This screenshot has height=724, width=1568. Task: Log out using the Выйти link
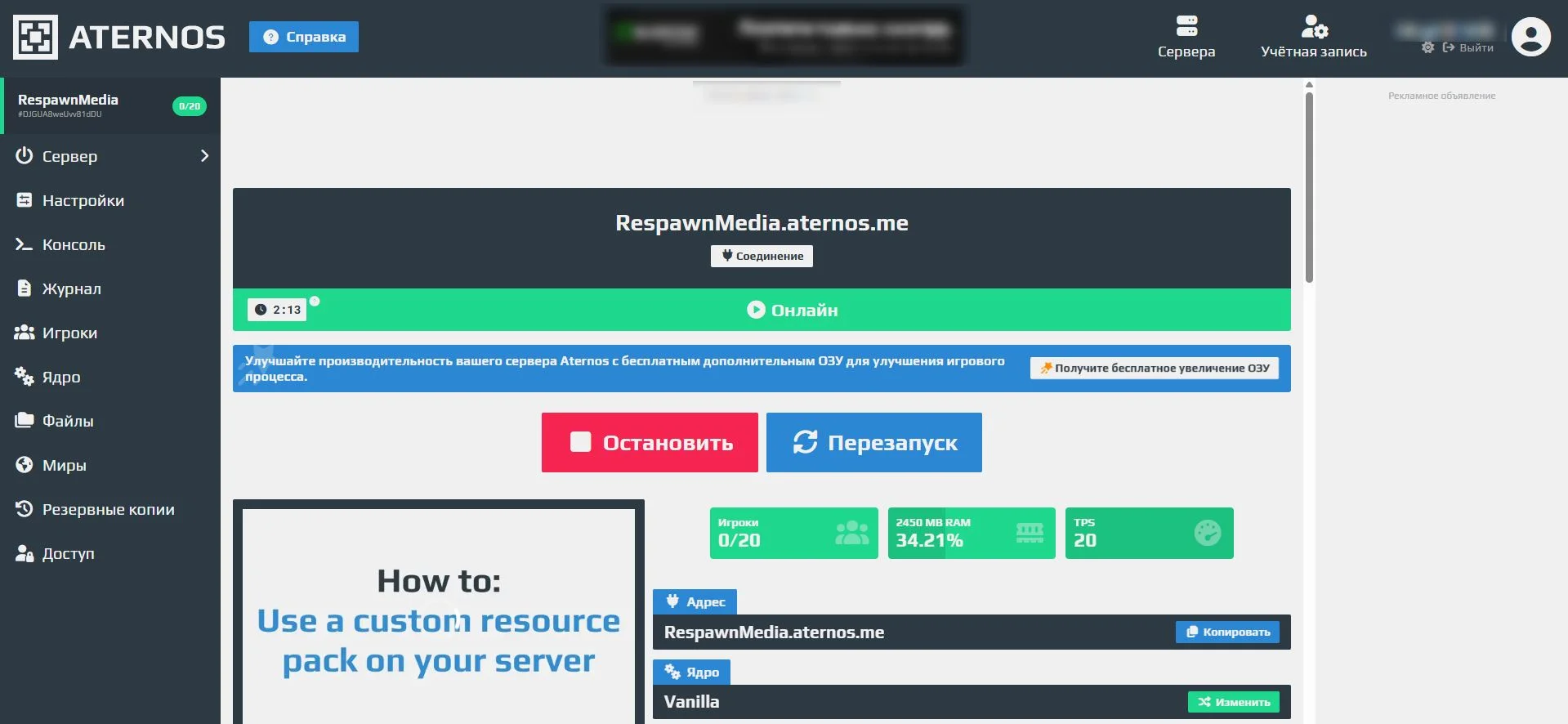1468,47
